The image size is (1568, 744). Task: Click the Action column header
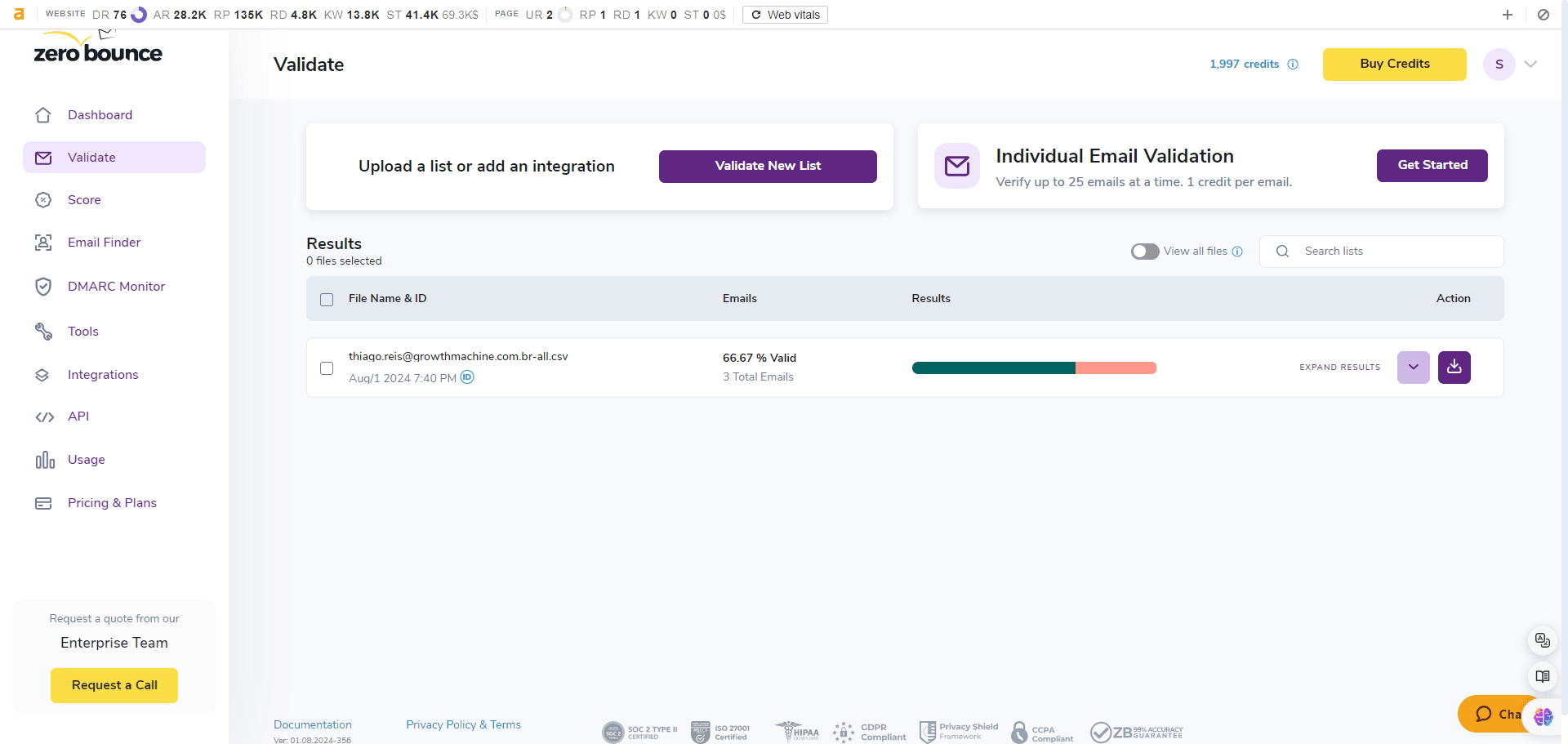[x=1454, y=299]
